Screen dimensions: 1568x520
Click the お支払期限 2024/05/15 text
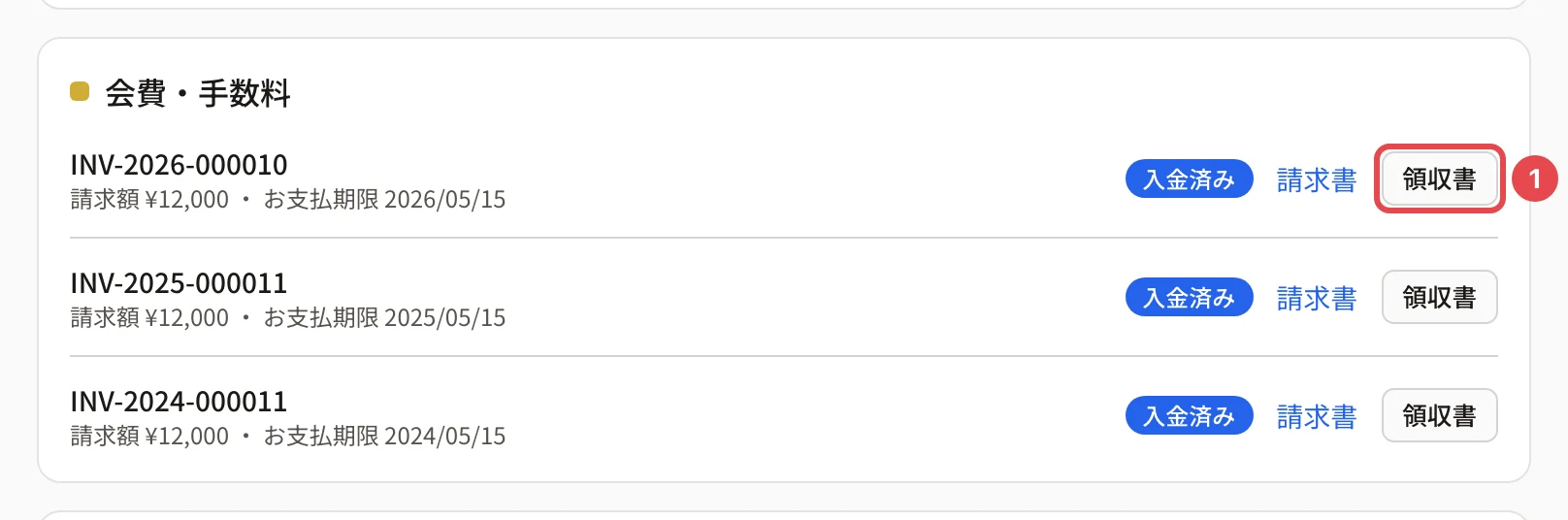tap(384, 437)
